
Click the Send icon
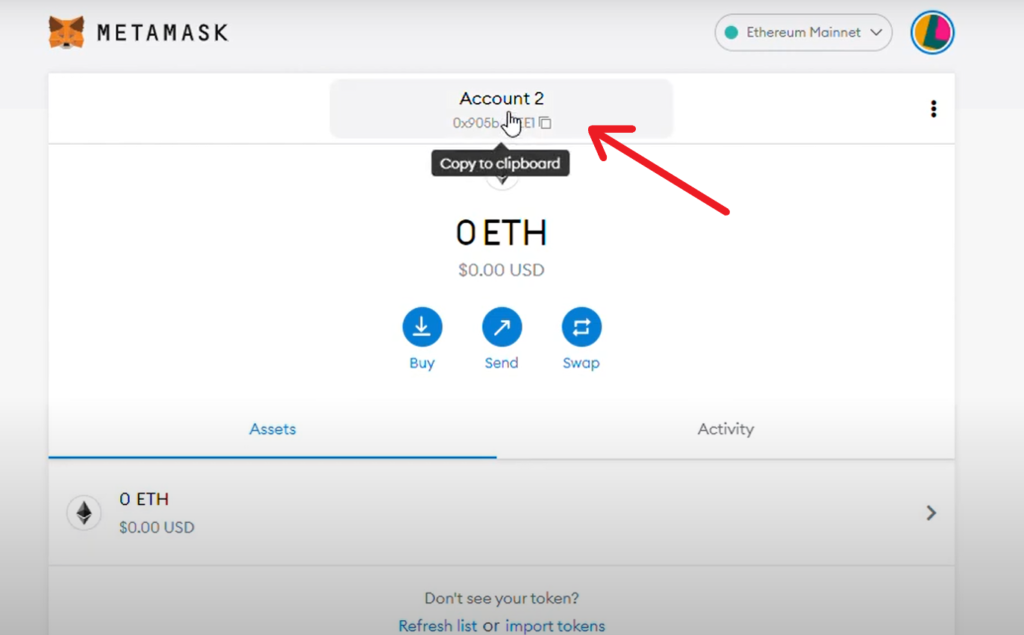click(x=501, y=324)
